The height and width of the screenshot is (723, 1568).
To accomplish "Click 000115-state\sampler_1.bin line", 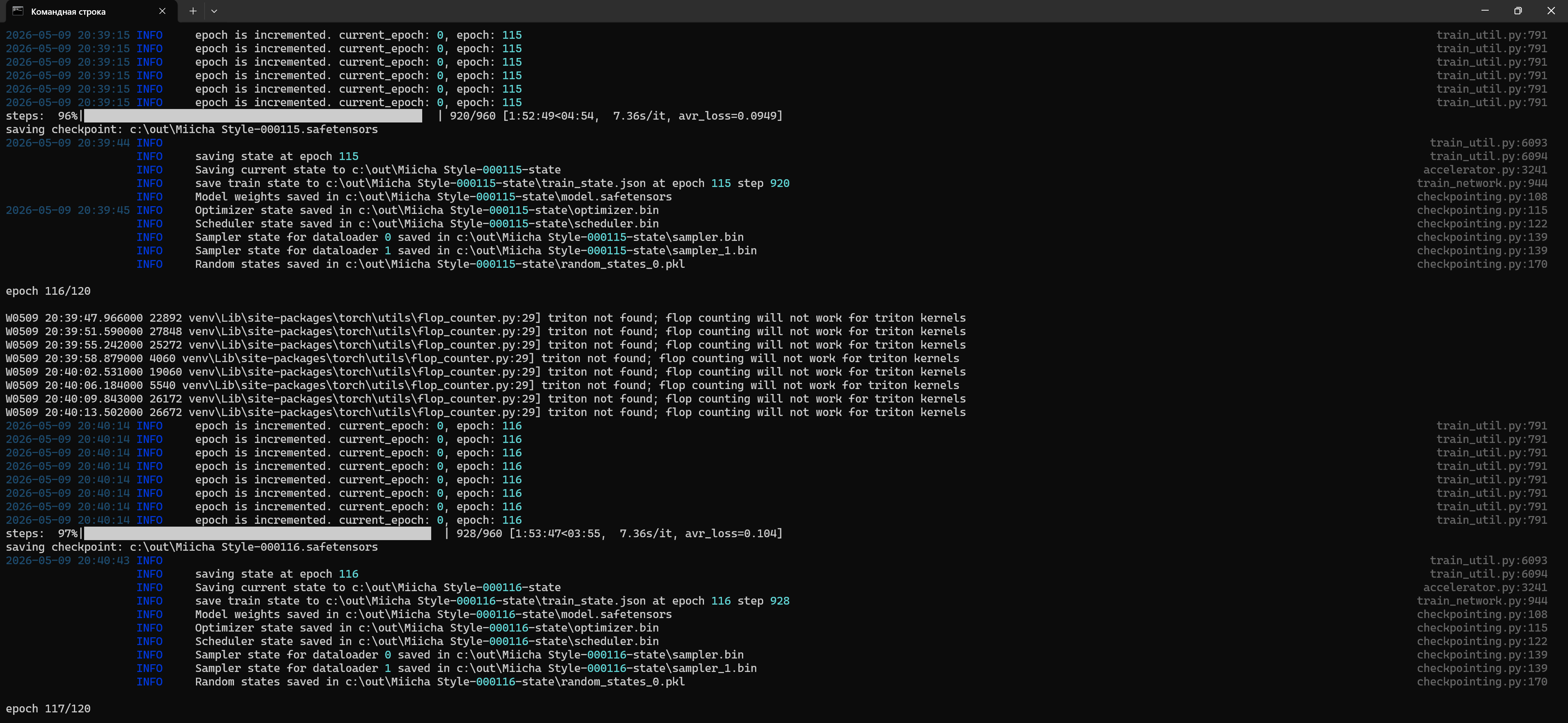I will tap(476, 251).
